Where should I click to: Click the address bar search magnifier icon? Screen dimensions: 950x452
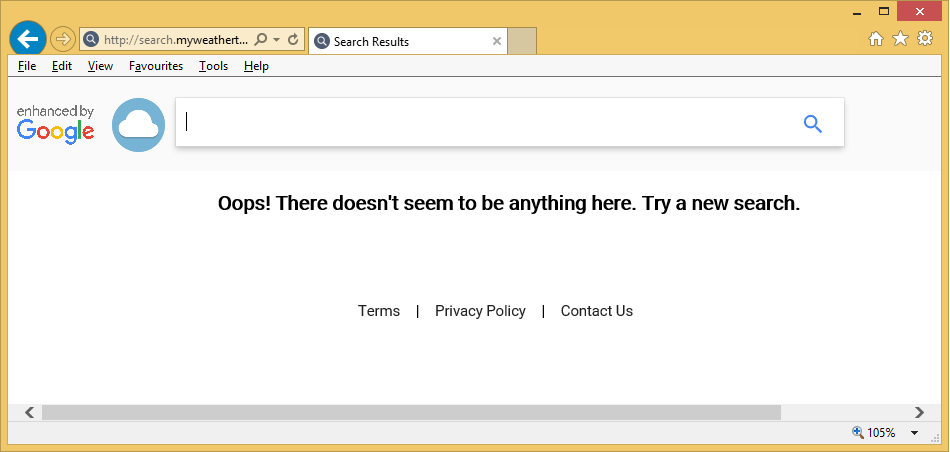pos(261,40)
